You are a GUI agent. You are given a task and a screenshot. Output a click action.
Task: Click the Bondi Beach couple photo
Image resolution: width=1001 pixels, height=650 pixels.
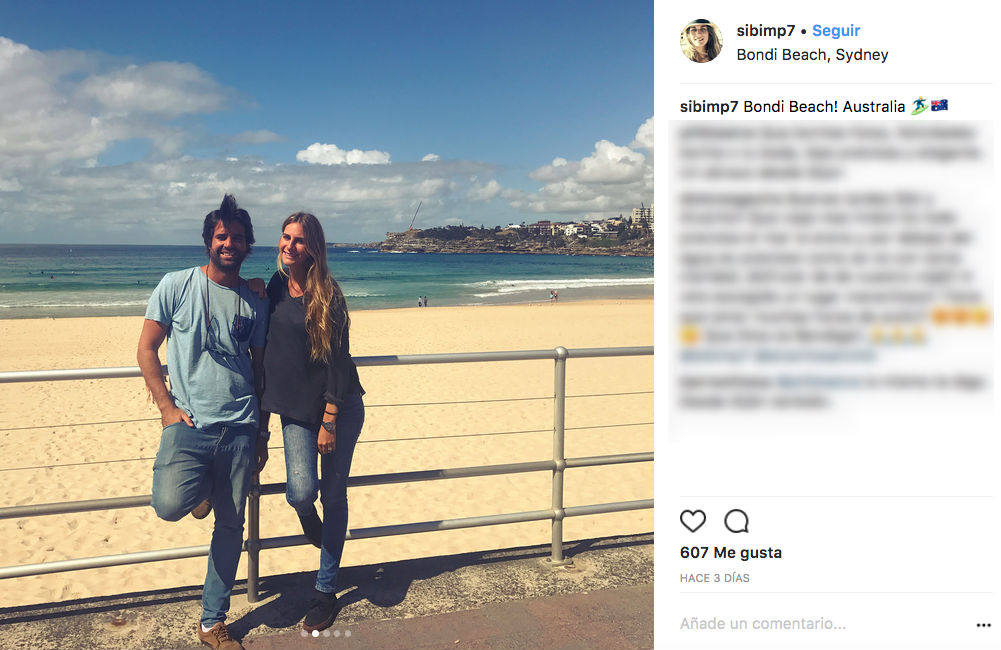(x=327, y=325)
